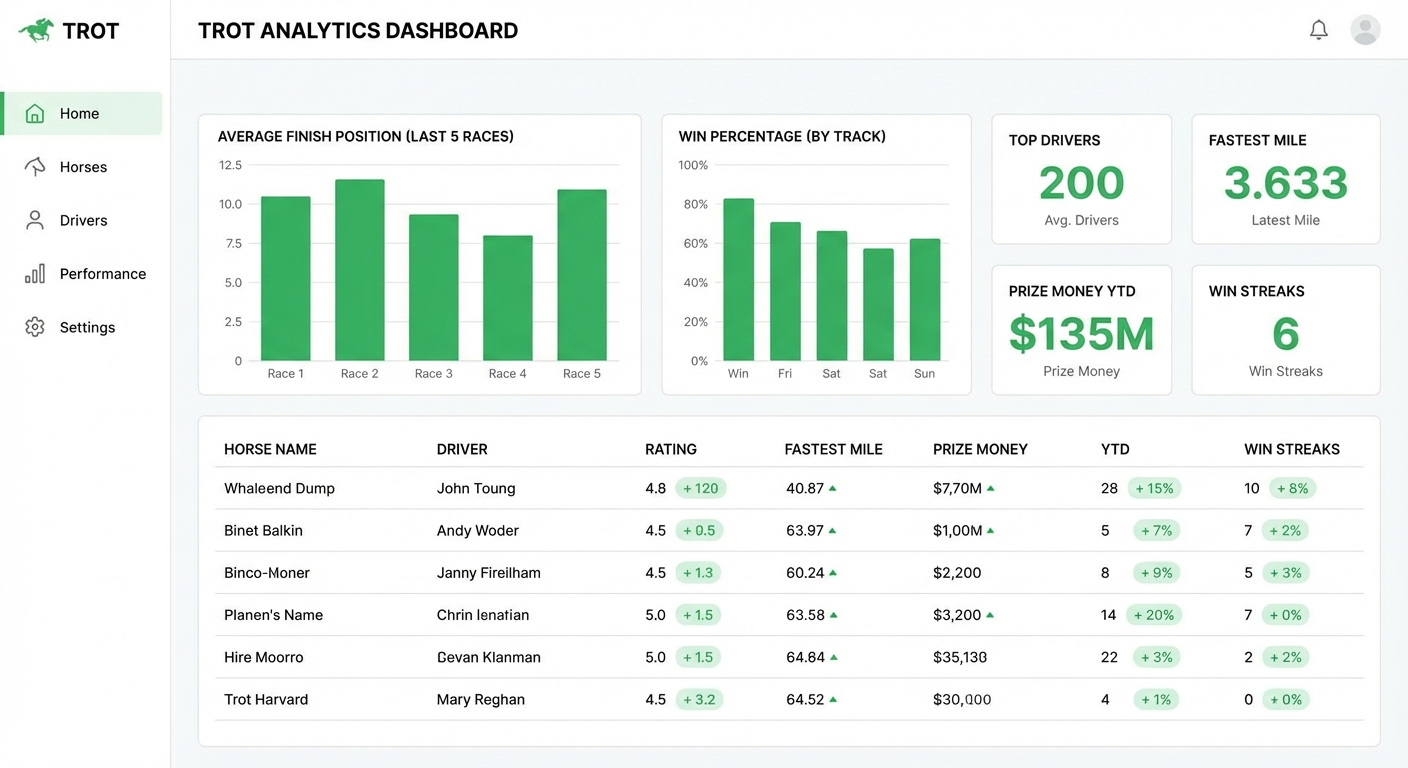This screenshot has width=1408, height=768.
Task: Select driver Mary Reghan in table
Action: click(480, 700)
